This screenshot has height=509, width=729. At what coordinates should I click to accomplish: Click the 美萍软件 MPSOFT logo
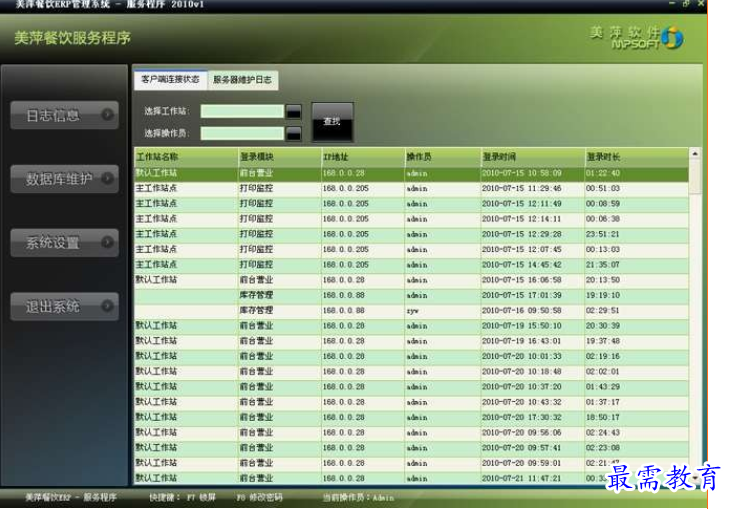click(x=636, y=38)
